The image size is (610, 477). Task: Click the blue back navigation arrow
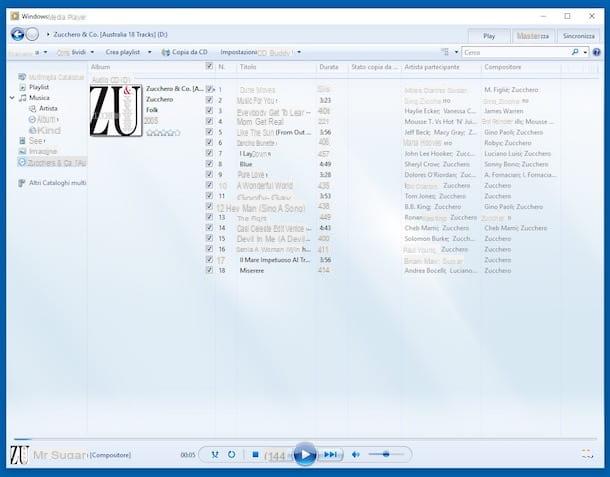pos(18,34)
